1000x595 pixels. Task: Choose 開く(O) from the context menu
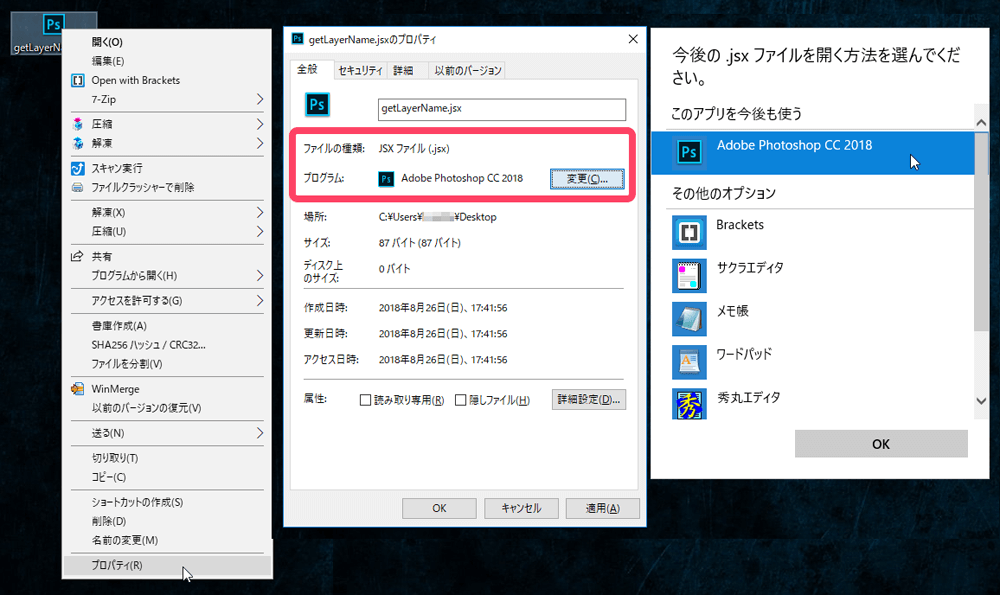167,42
